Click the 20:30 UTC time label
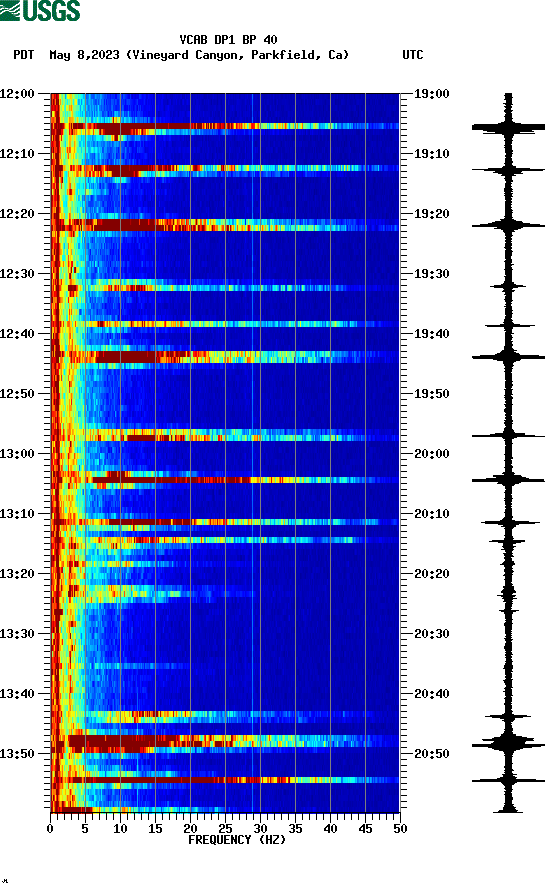The image size is (552, 892). point(431,634)
